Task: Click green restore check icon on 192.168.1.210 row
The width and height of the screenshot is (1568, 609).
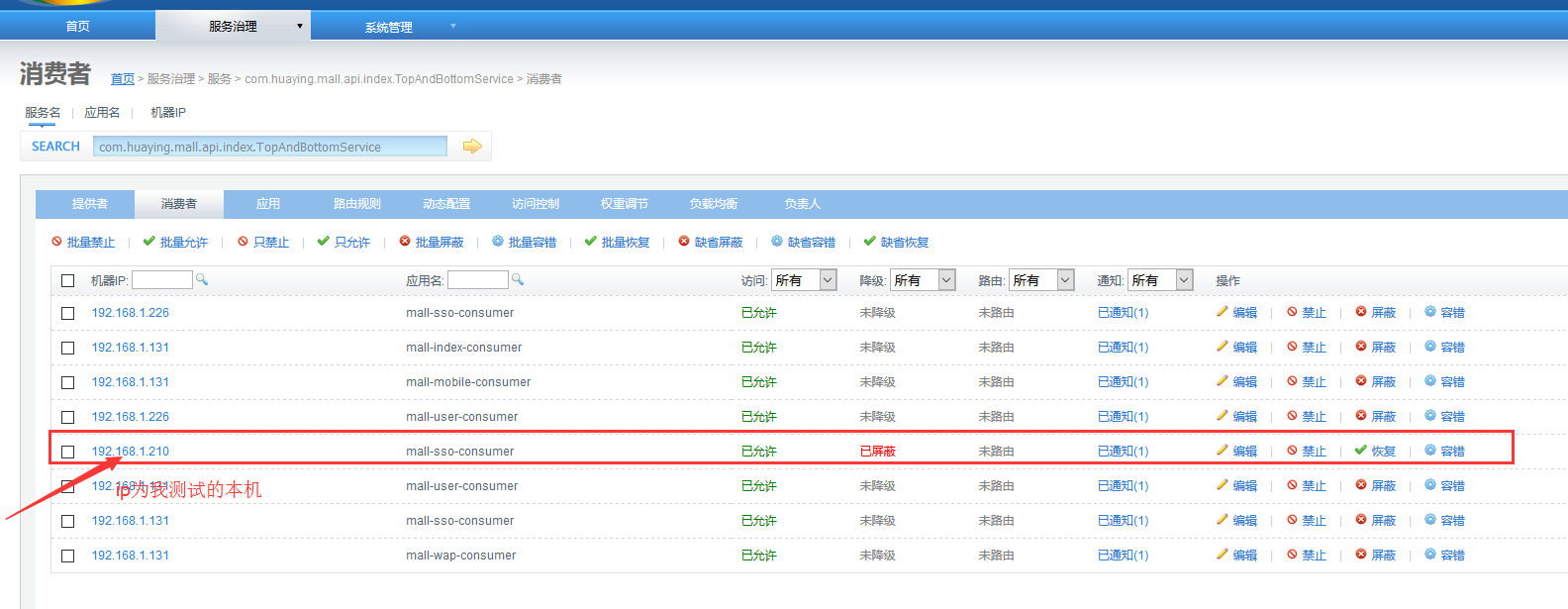Action: (1361, 451)
